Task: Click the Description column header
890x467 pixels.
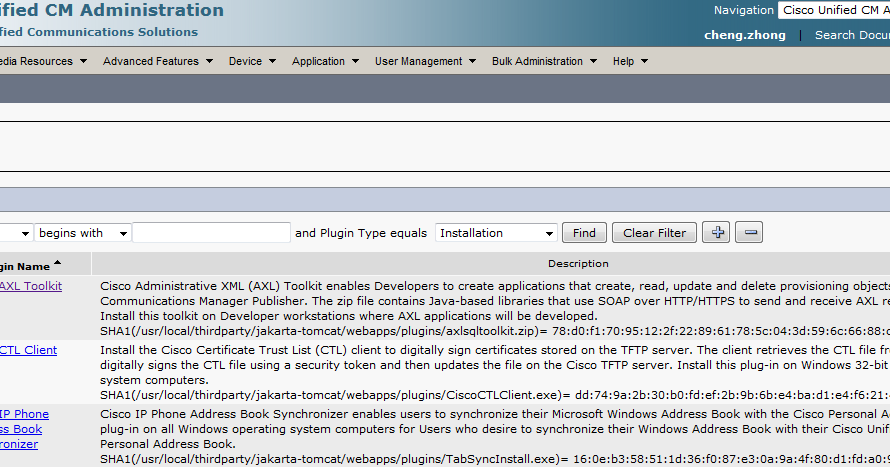Action: [578, 264]
